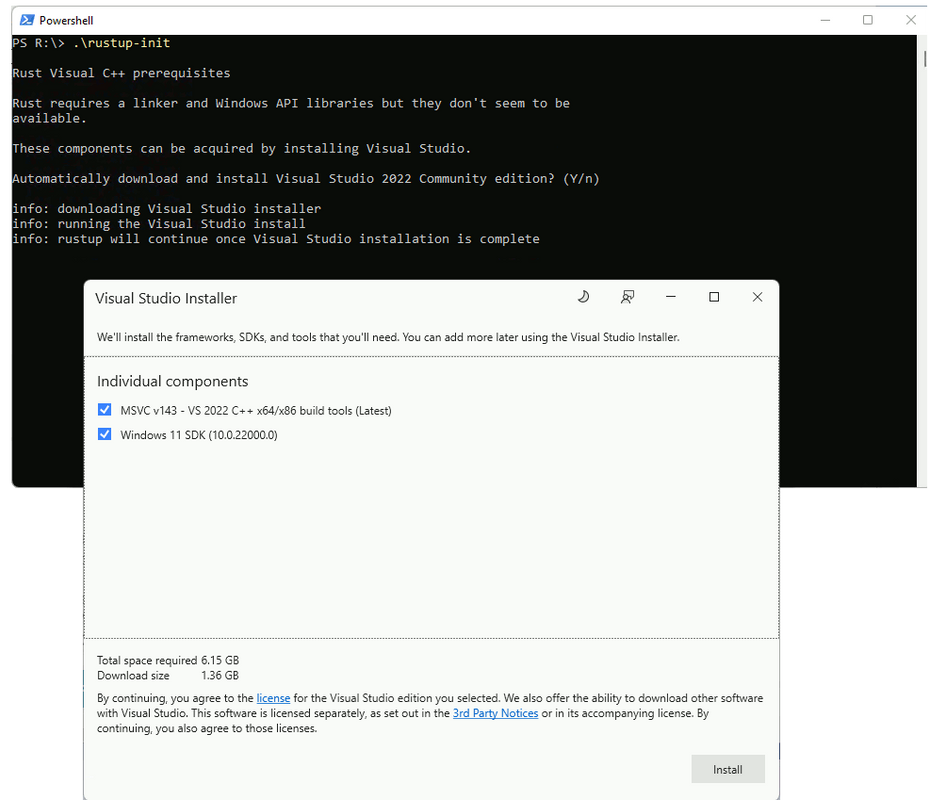Open the feedback icon in Visual Studio Installer
Image resolution: width=929 pixels, height=800 pixels.
click(x=627, y=297)
